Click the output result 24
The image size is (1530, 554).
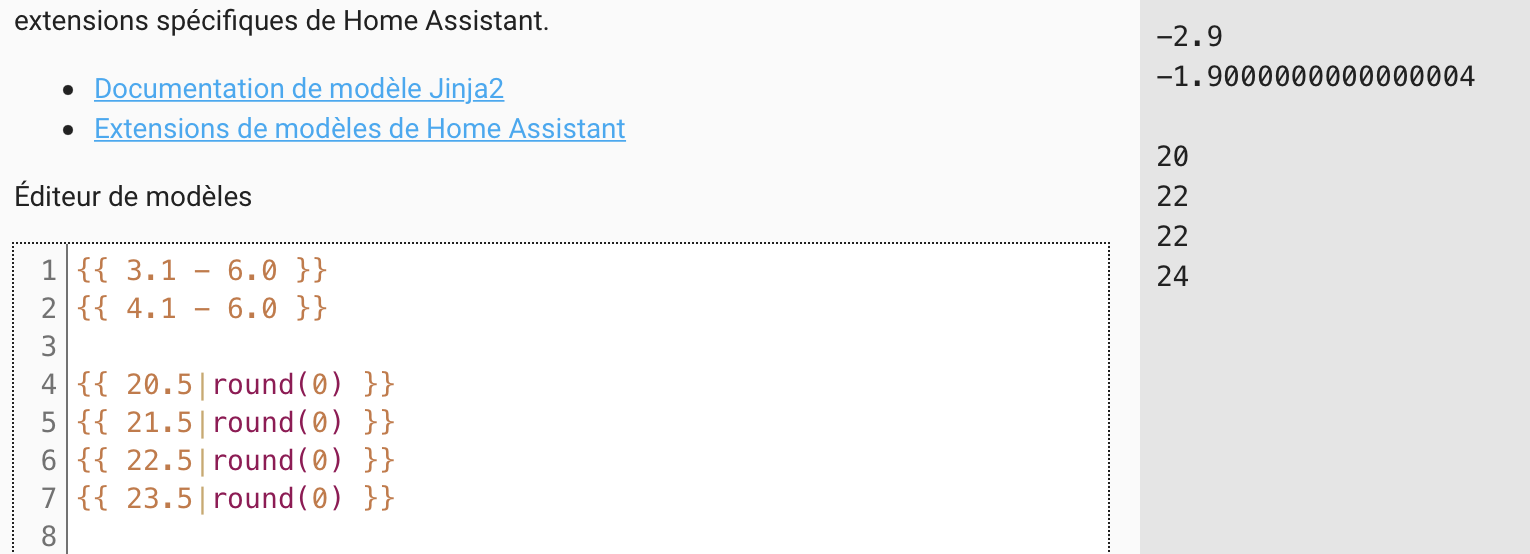[1172, 277]
